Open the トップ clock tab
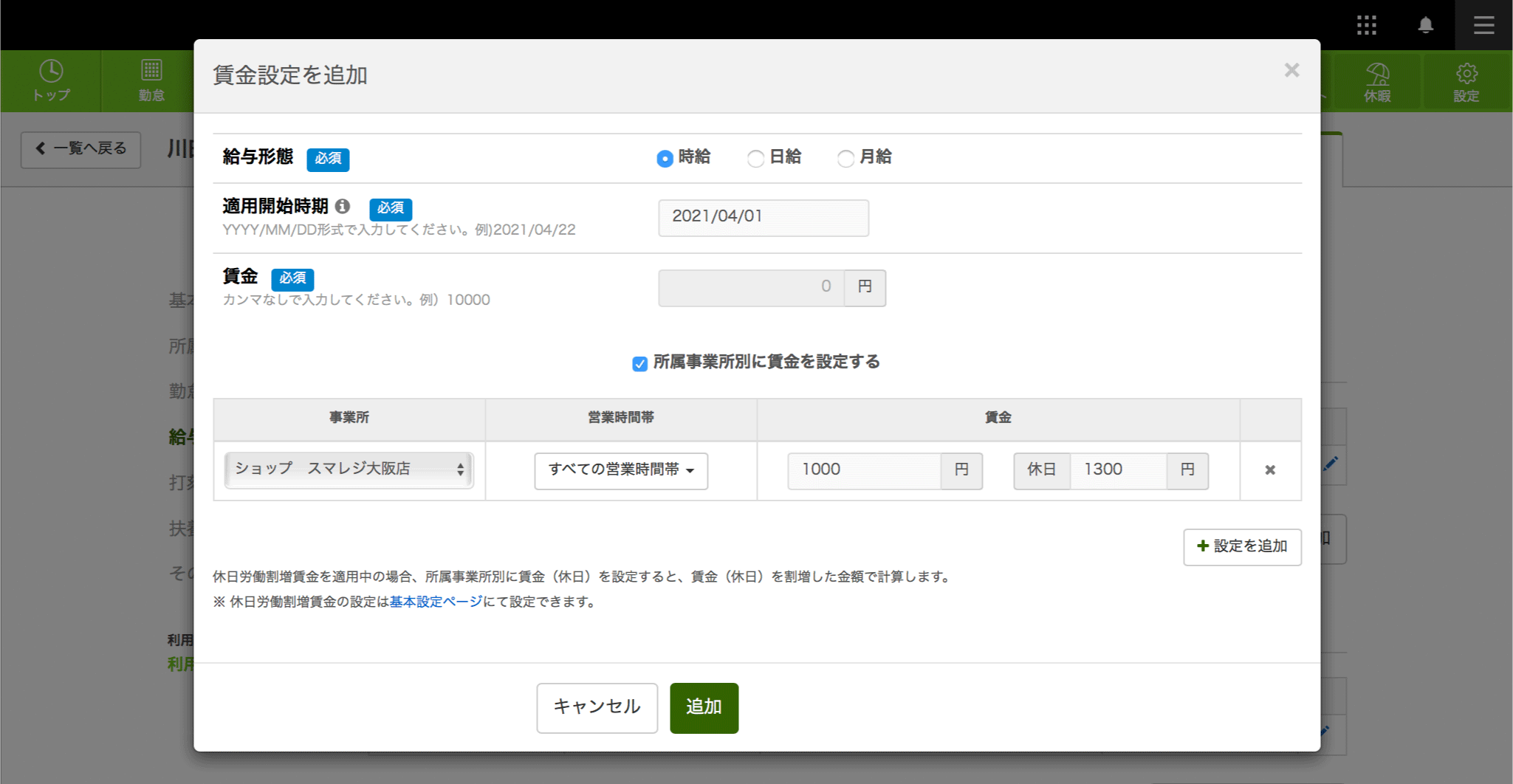 coord(51,80)
